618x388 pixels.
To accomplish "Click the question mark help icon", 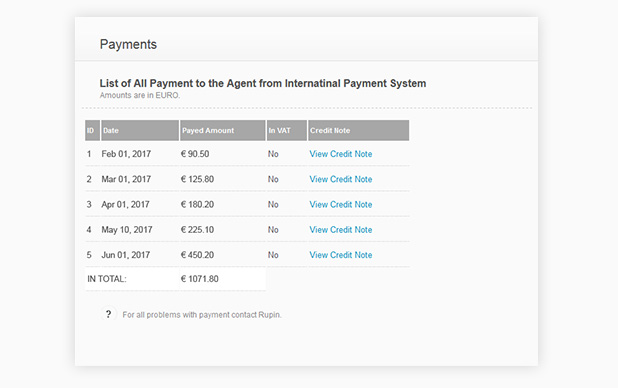I will coord(108,314).
